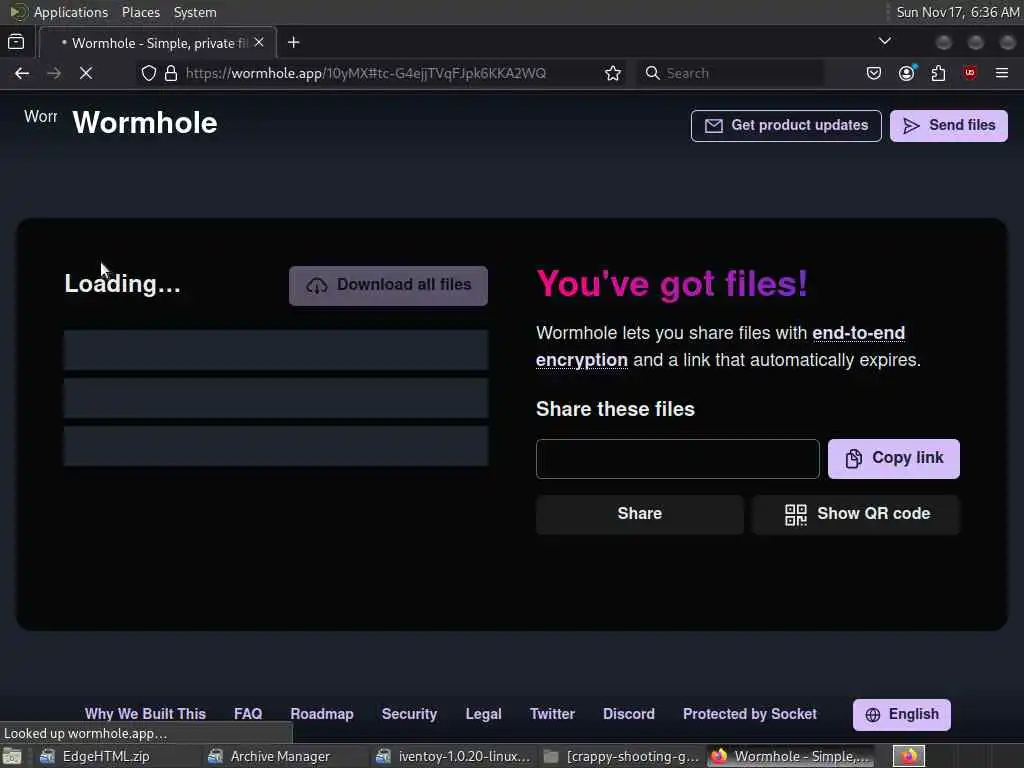Click Download all files button

point(389,285)
